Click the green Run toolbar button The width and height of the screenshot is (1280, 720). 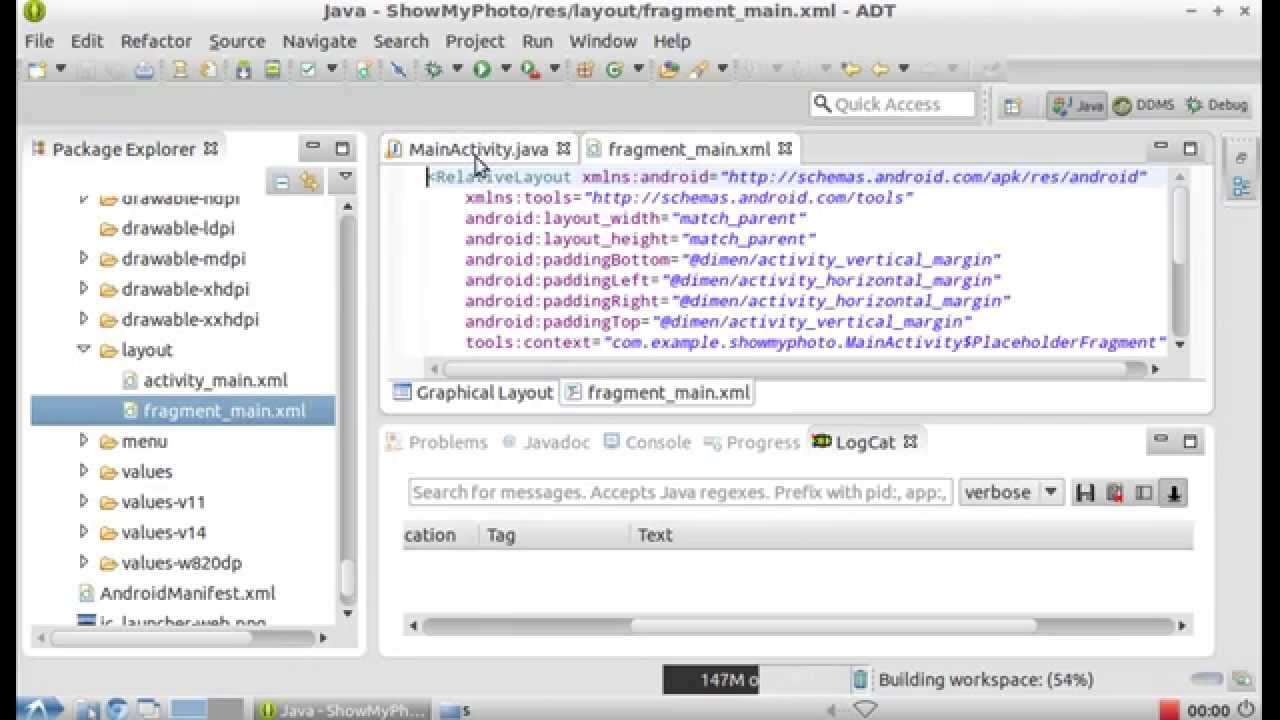(x=482, y=69)
